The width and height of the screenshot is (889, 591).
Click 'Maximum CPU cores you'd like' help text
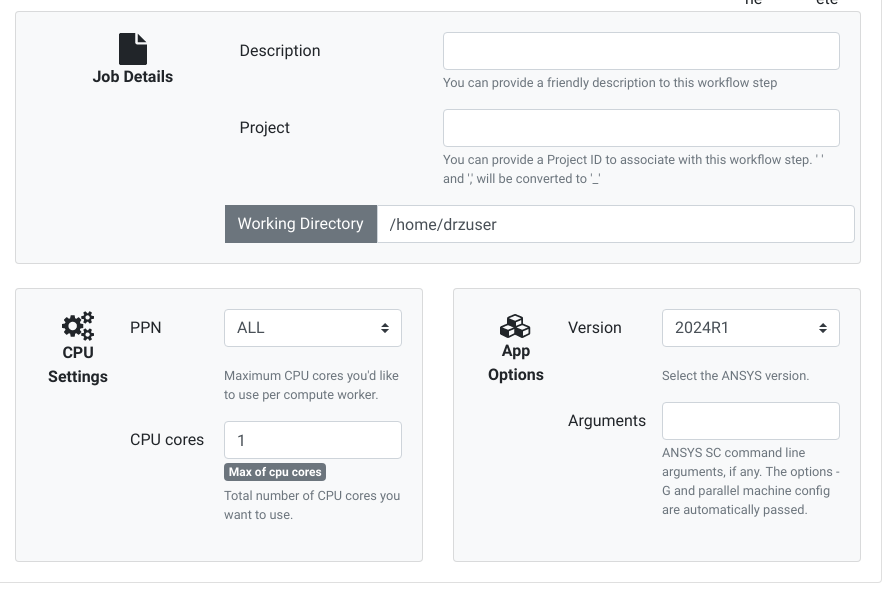[311, 385]
